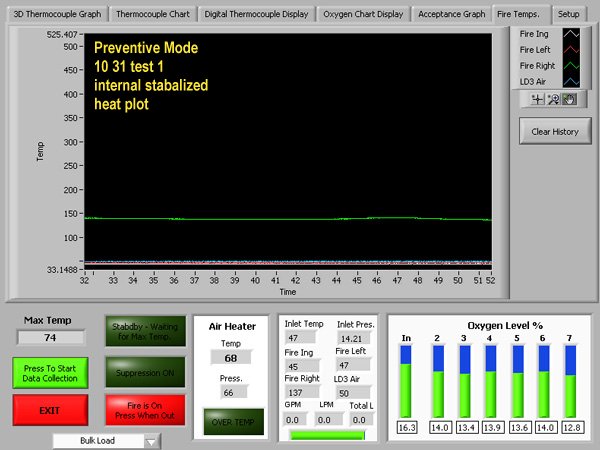This screenshot has height=450, width=600.
Task: Switch to the Thermocouple Chart tab
Action: pyautogui.click(x=153, y=14)
